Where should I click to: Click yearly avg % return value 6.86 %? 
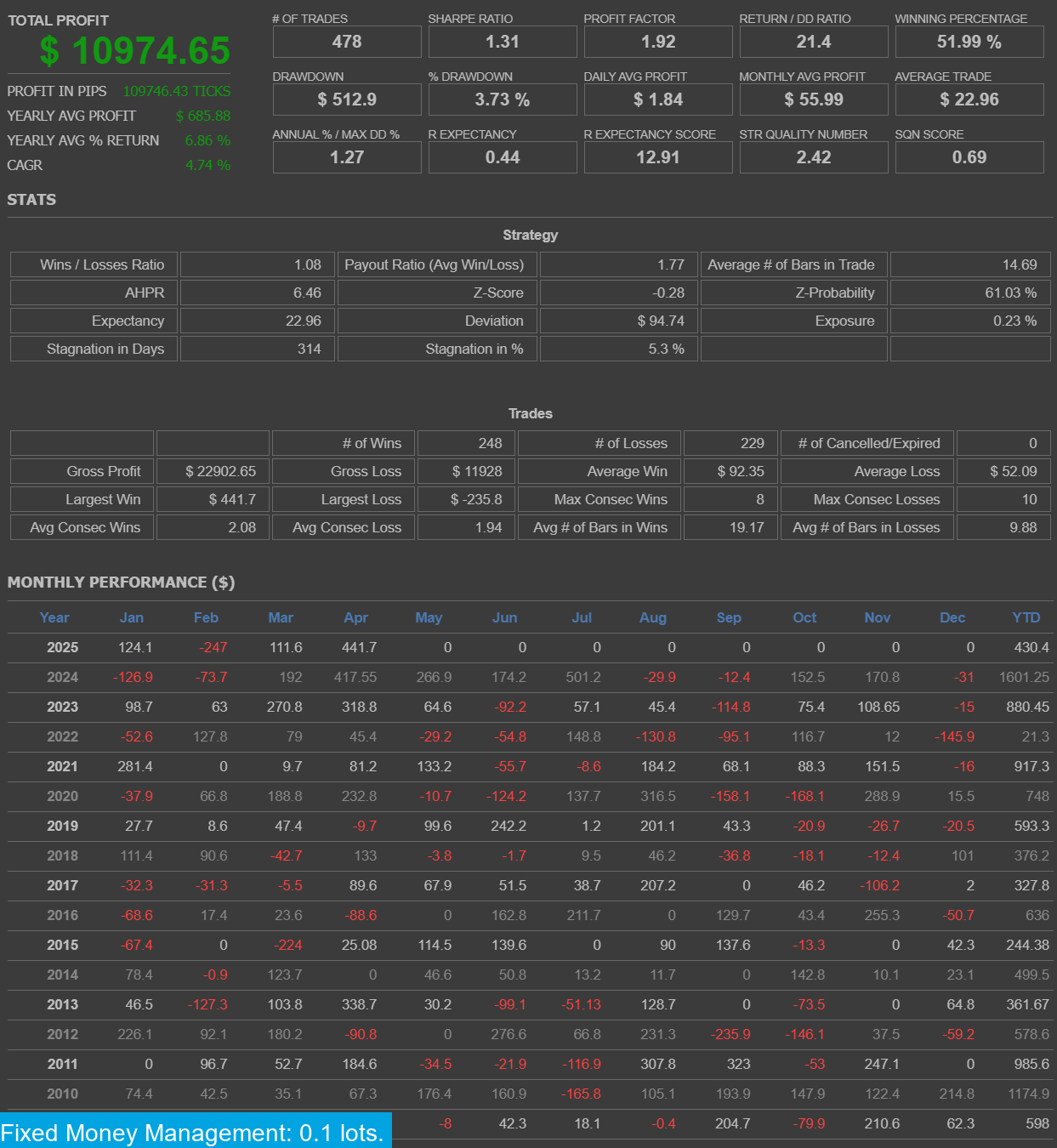click(207, 140)
